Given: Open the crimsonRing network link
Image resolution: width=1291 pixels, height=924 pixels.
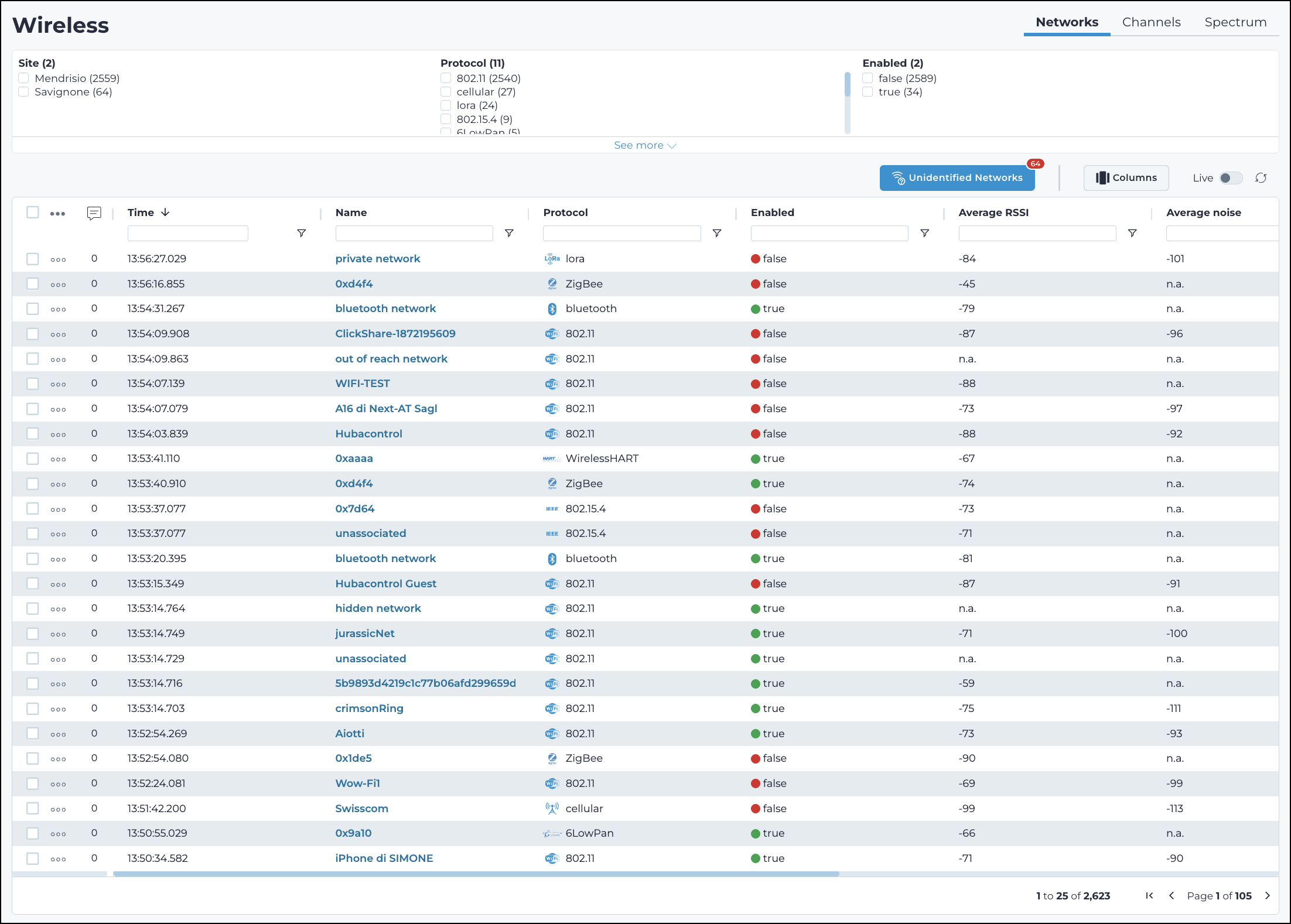Looking at the screenshot, I should tap(369, 709).
